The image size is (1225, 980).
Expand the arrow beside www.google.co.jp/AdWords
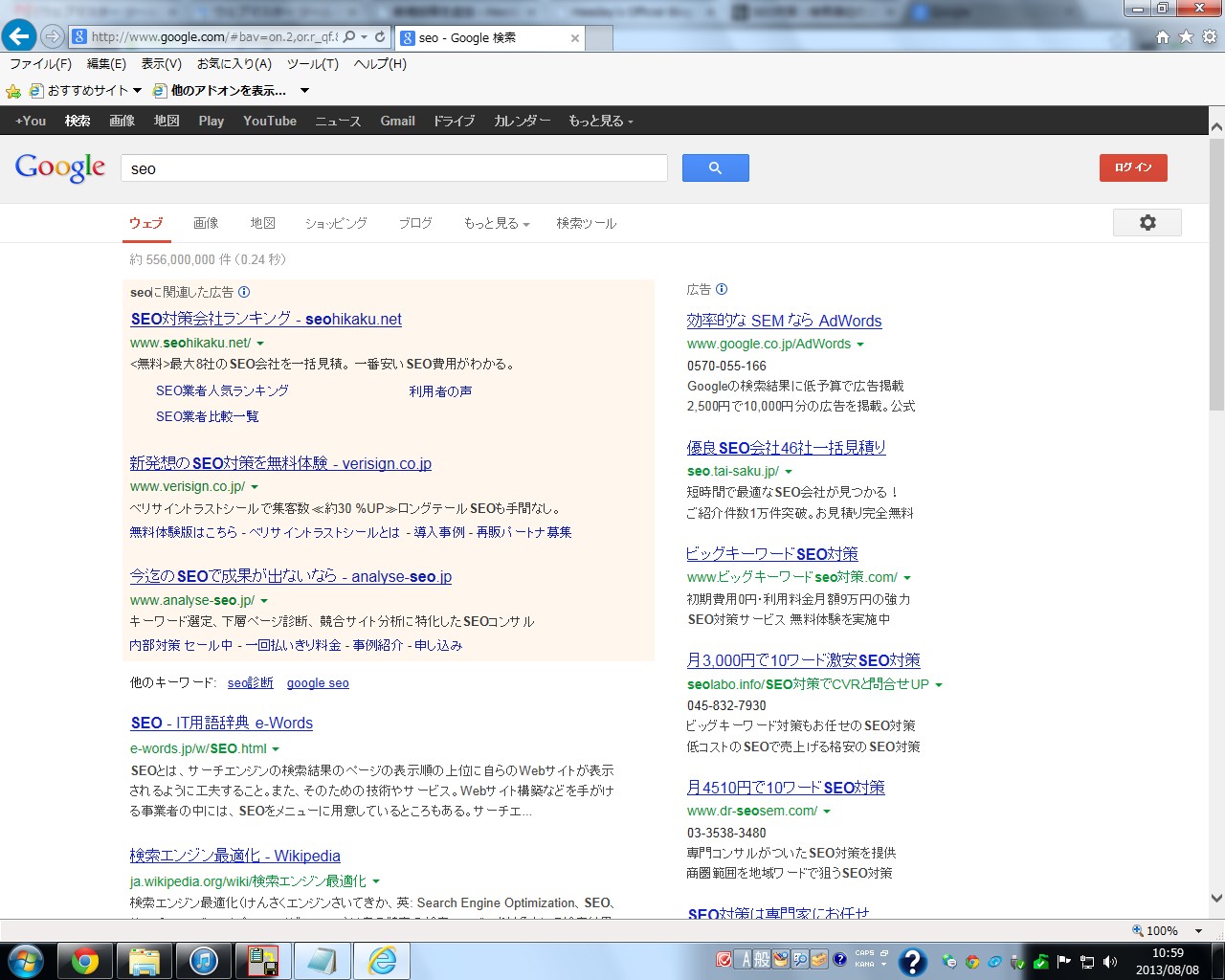(x=860, y=345)
